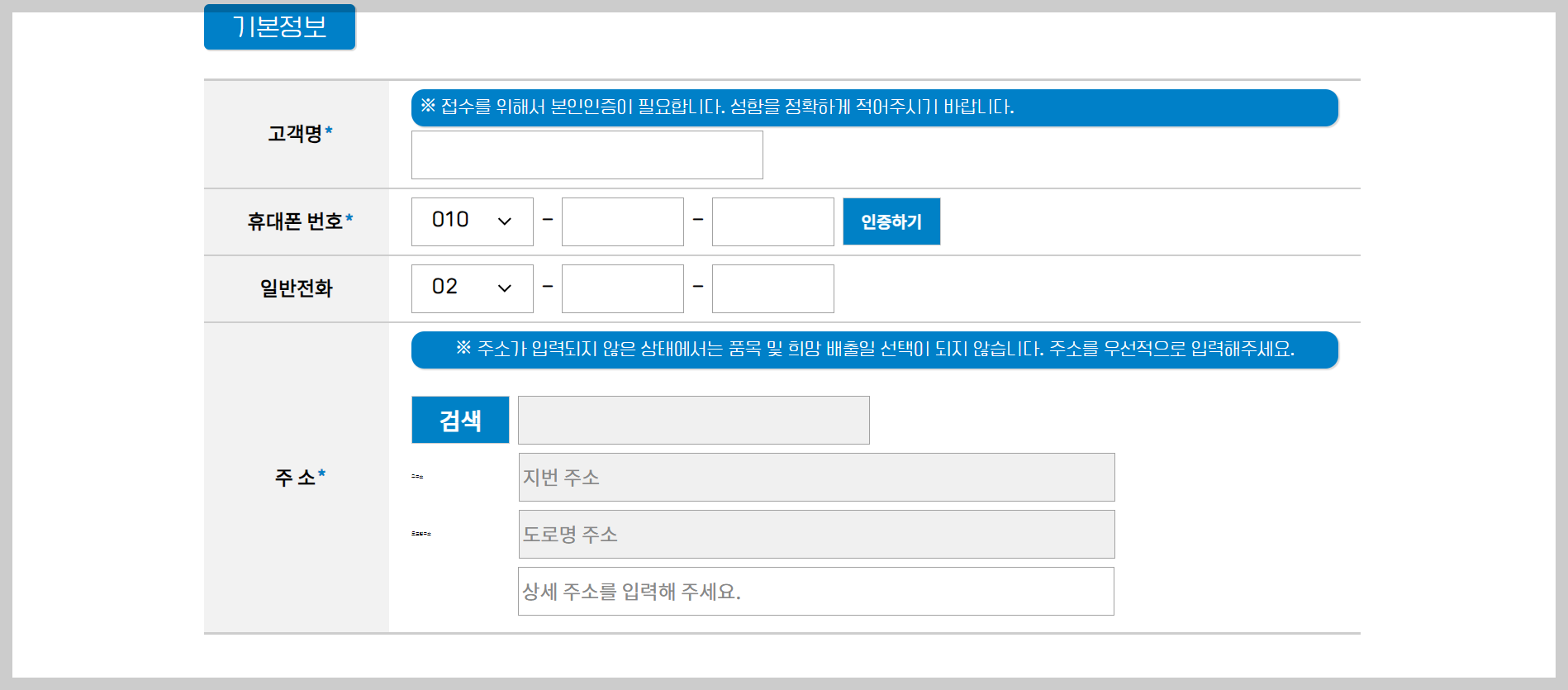Viewport: 1568px width, 690px height.
Task: Click the identity verification notice banner
Action: pos(874,107)
